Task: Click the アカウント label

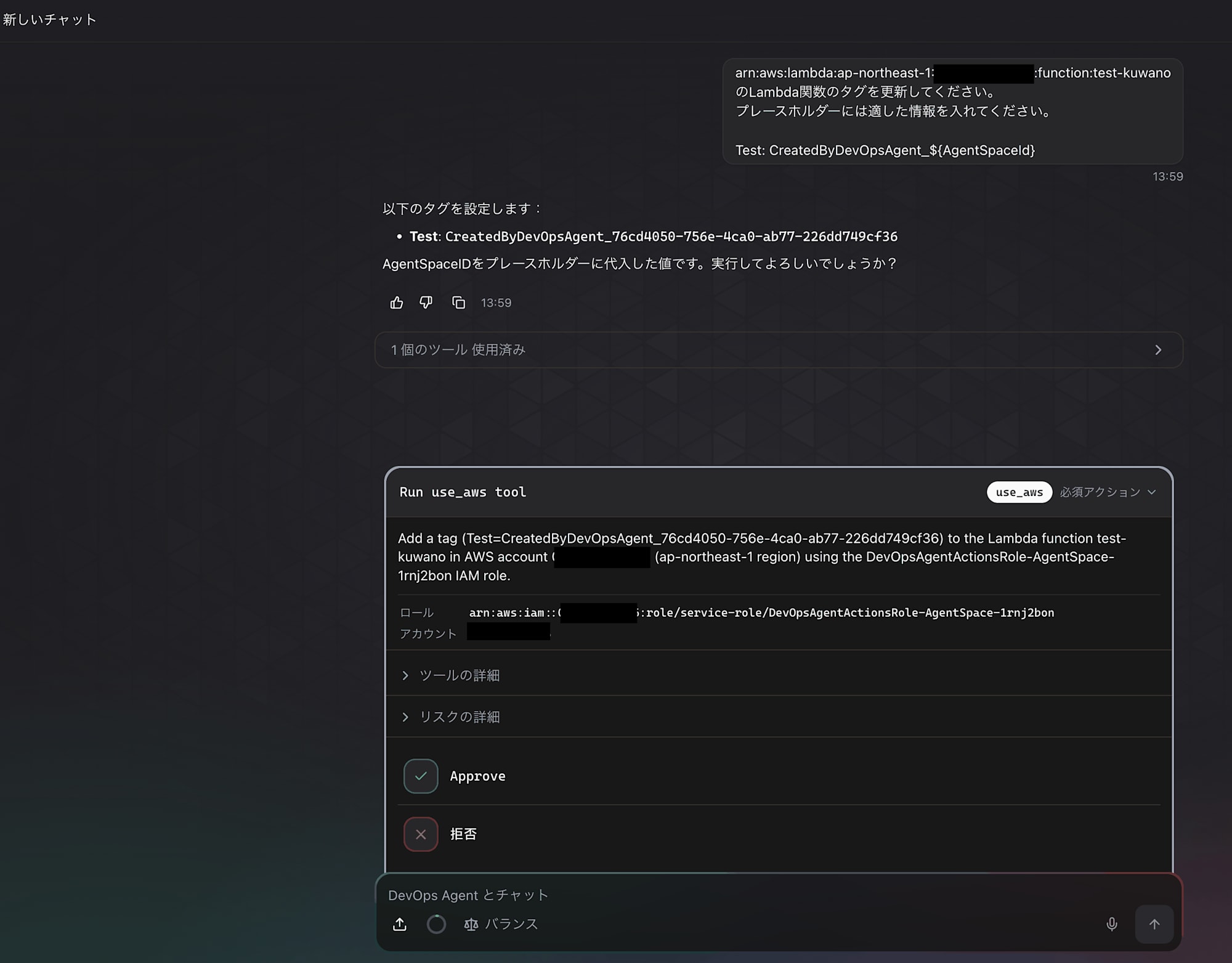Action: tap(428, 634)
